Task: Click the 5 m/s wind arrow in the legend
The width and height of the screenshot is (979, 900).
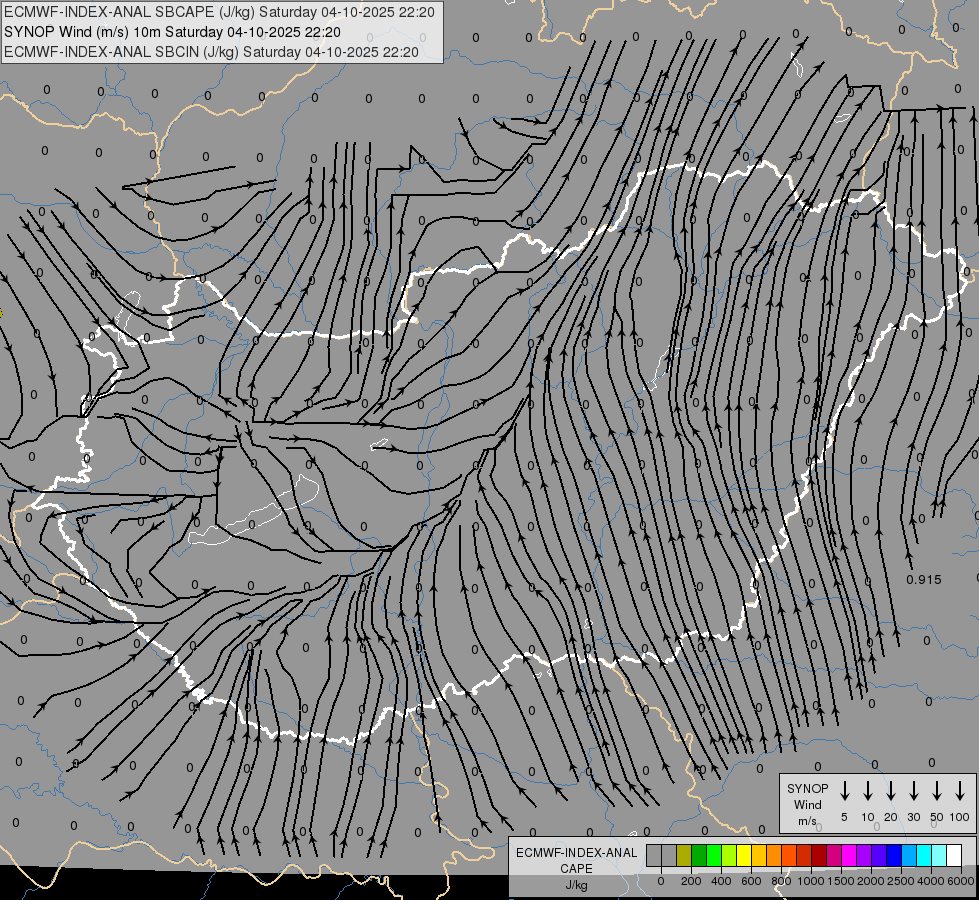Action: [x=844, y=790]
